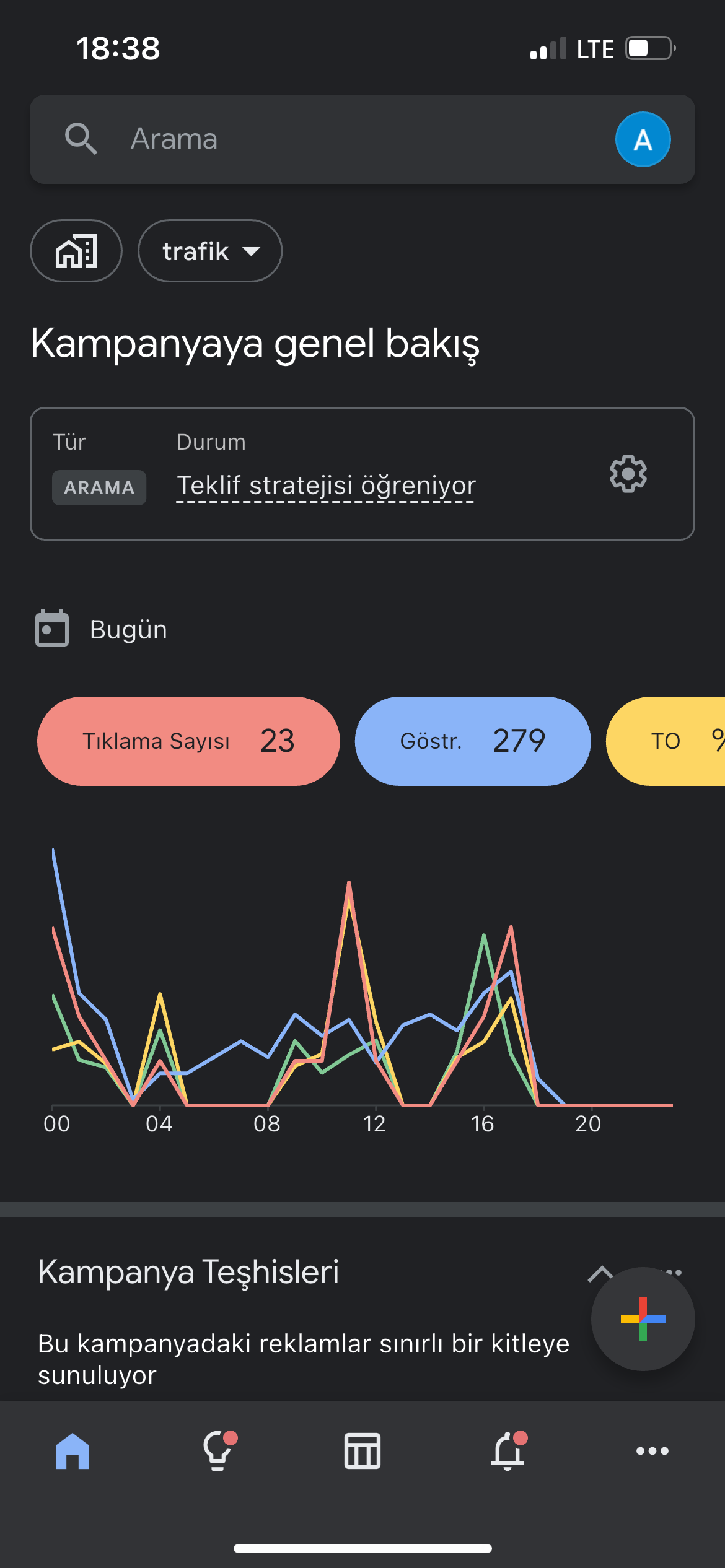This screenshot has height=1568, width=725.
Task: Open the multicolor plus create button
Action: click(643, 1318)
